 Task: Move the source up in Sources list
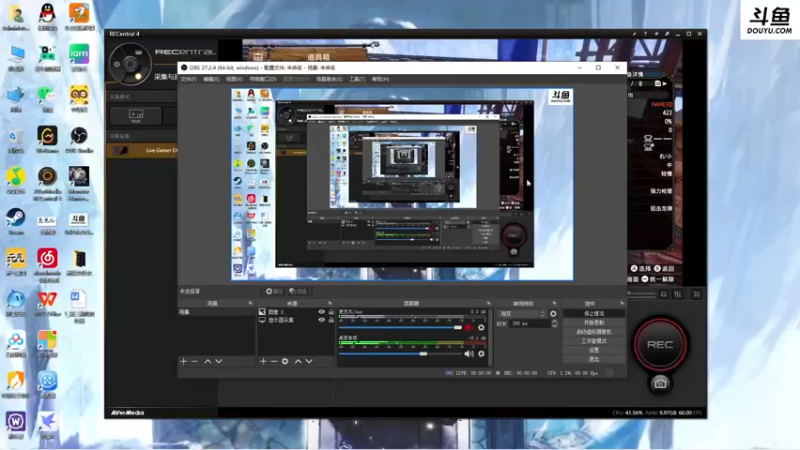(298, 361)
